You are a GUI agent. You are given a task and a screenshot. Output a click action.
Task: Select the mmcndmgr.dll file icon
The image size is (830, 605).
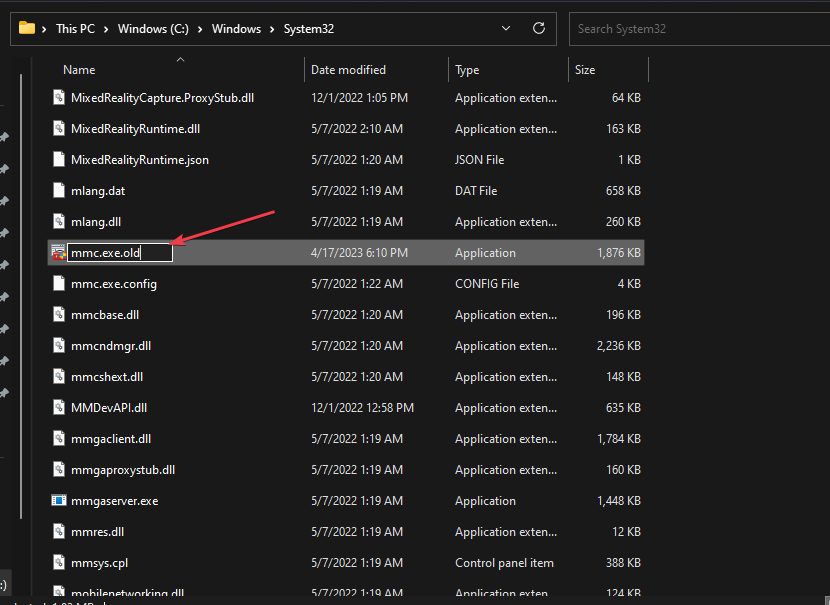coord(59,346)
